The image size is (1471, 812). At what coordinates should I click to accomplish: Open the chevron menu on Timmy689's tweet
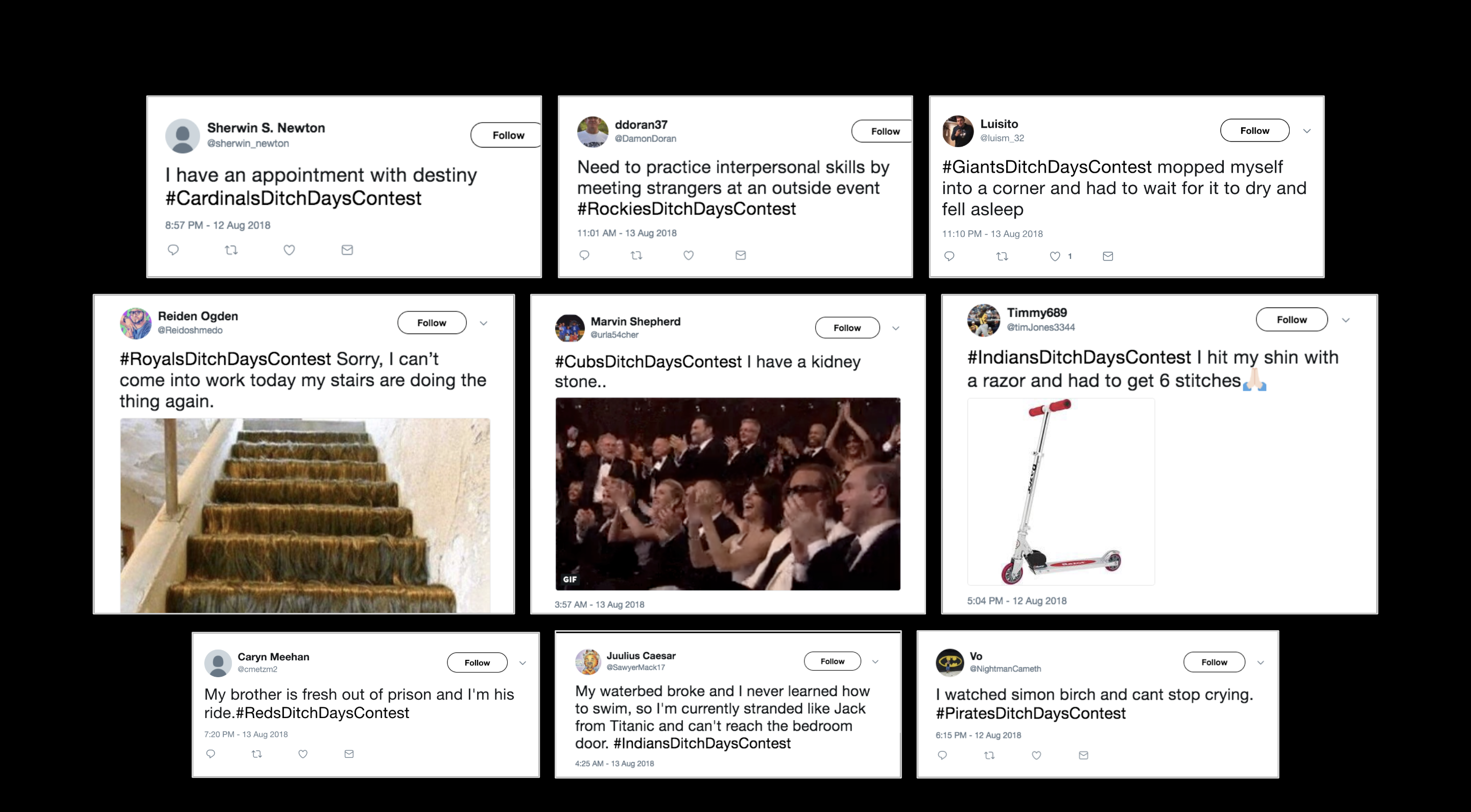pyautogui.click(x=1346, y=320)
